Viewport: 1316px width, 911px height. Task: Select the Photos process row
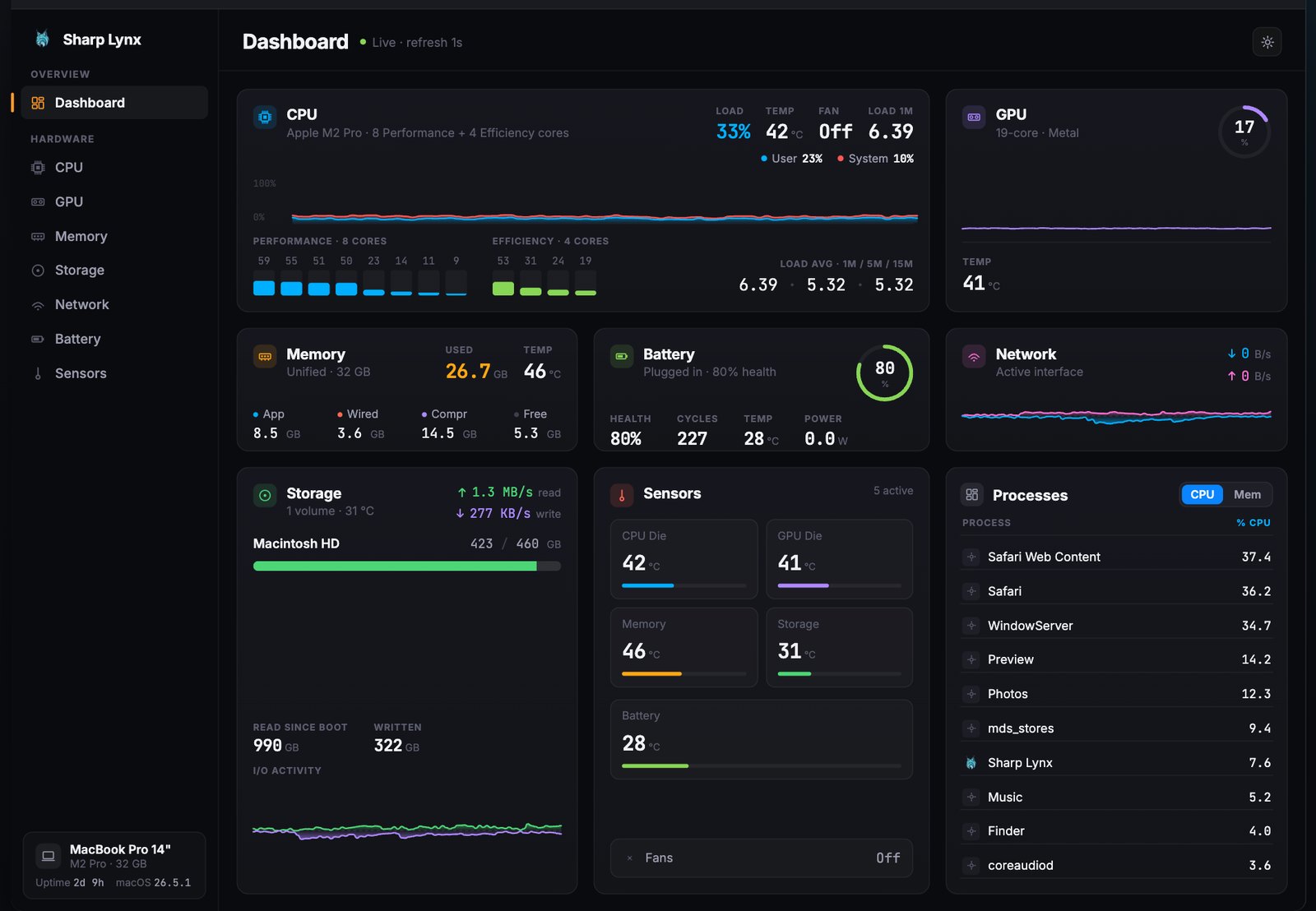tap(1116, 694)
